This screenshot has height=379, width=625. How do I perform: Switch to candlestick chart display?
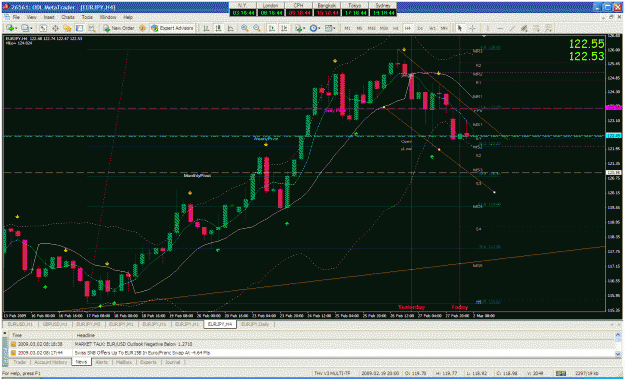coord(218,28)
